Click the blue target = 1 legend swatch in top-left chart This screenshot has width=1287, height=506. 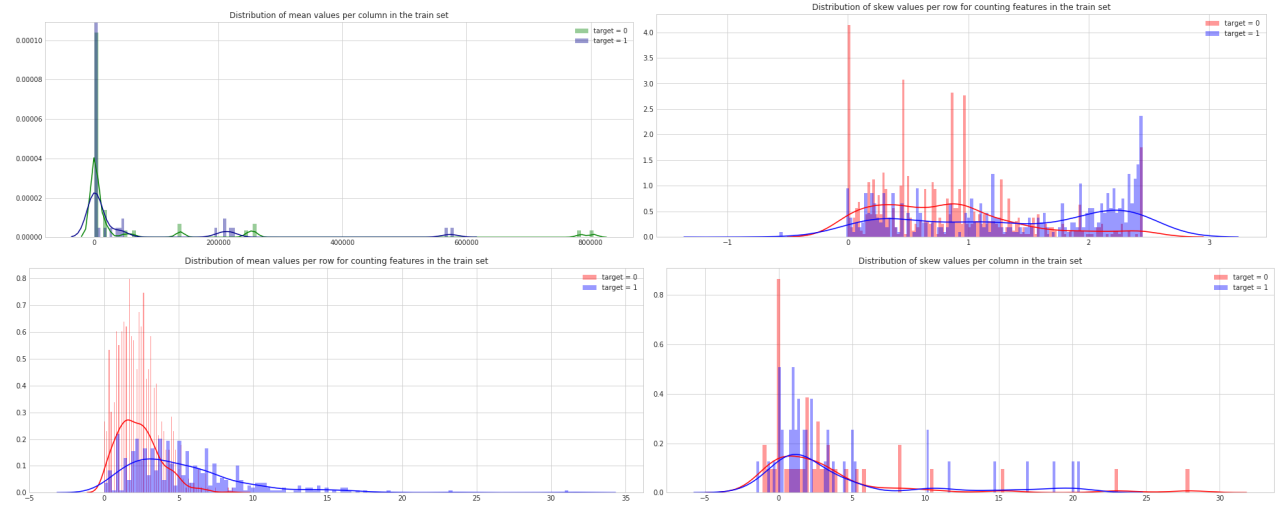click(x=581, y=41)
